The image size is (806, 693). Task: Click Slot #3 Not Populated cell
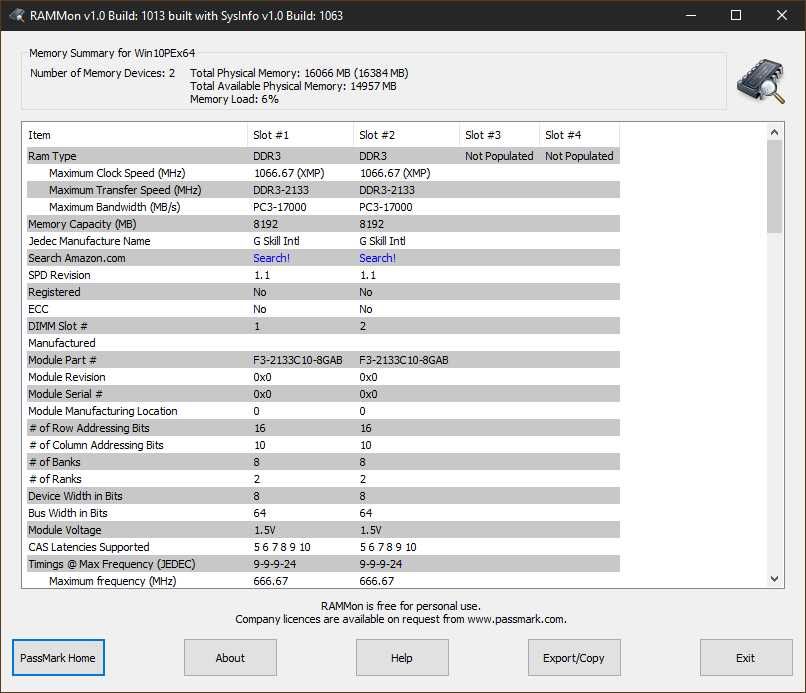[x=499, y=156]
